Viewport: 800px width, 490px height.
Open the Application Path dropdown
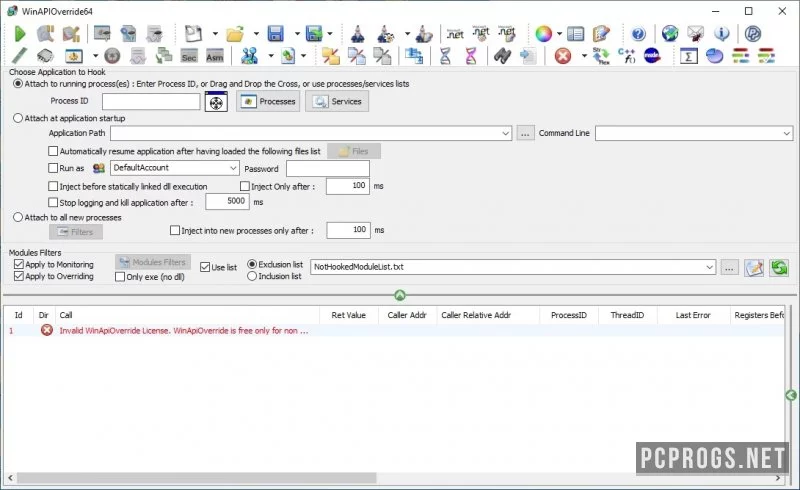(x=505, y=133)
